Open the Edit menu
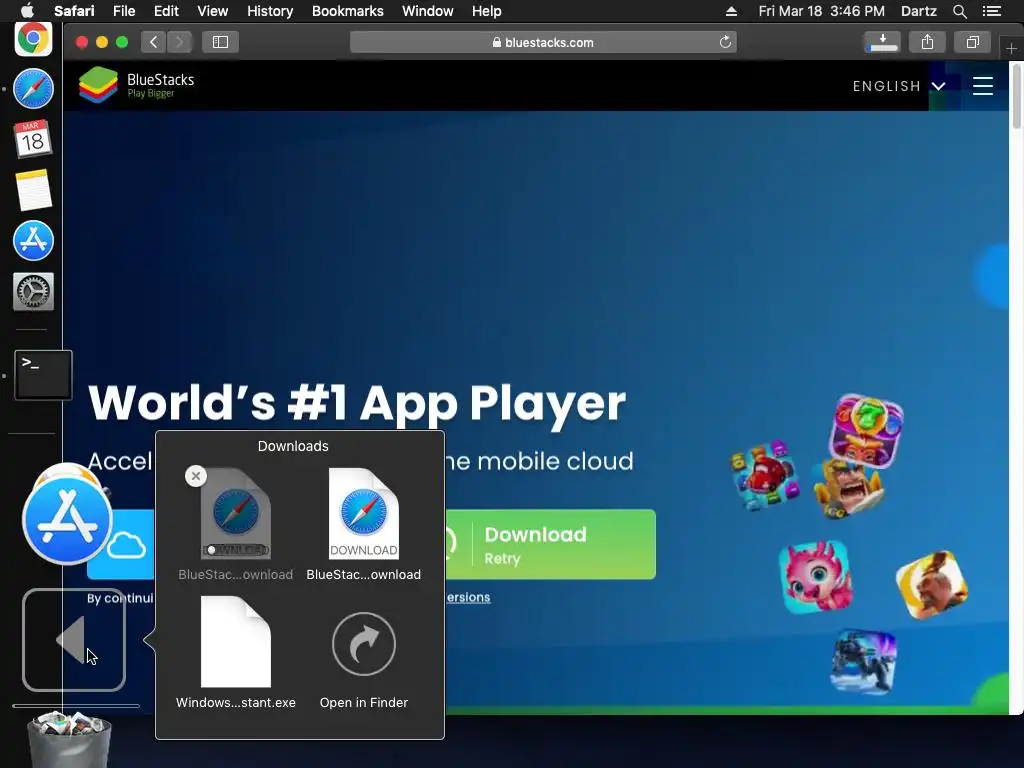Screen dimensions: 1024x768 coord(166,11)
